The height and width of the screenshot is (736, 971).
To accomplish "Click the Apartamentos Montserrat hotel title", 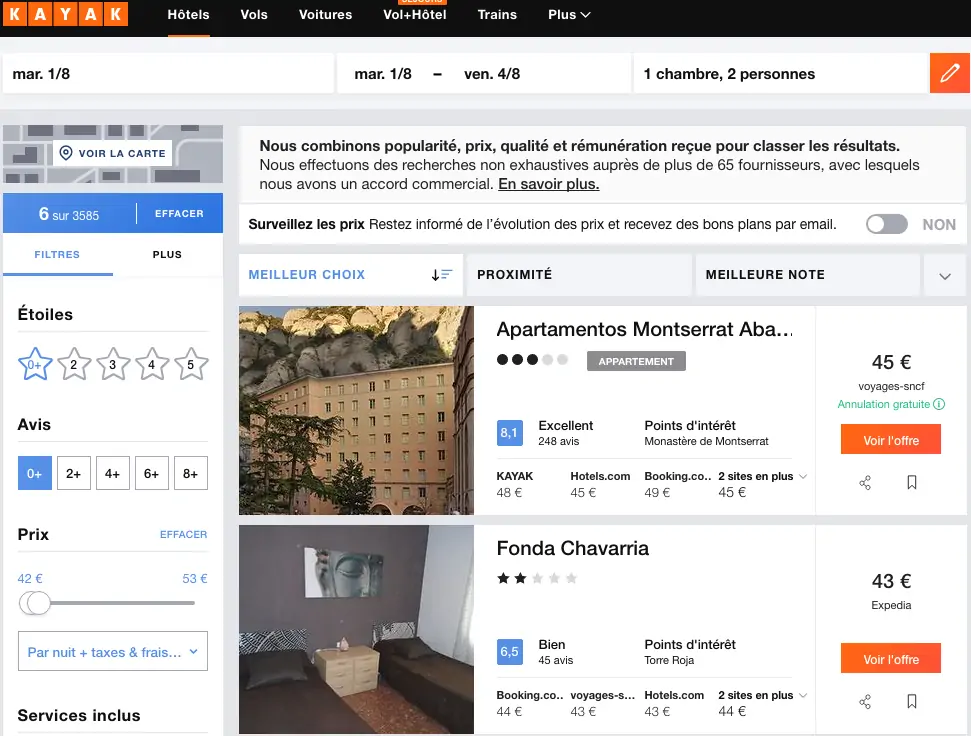I will [x=645, y=329].
